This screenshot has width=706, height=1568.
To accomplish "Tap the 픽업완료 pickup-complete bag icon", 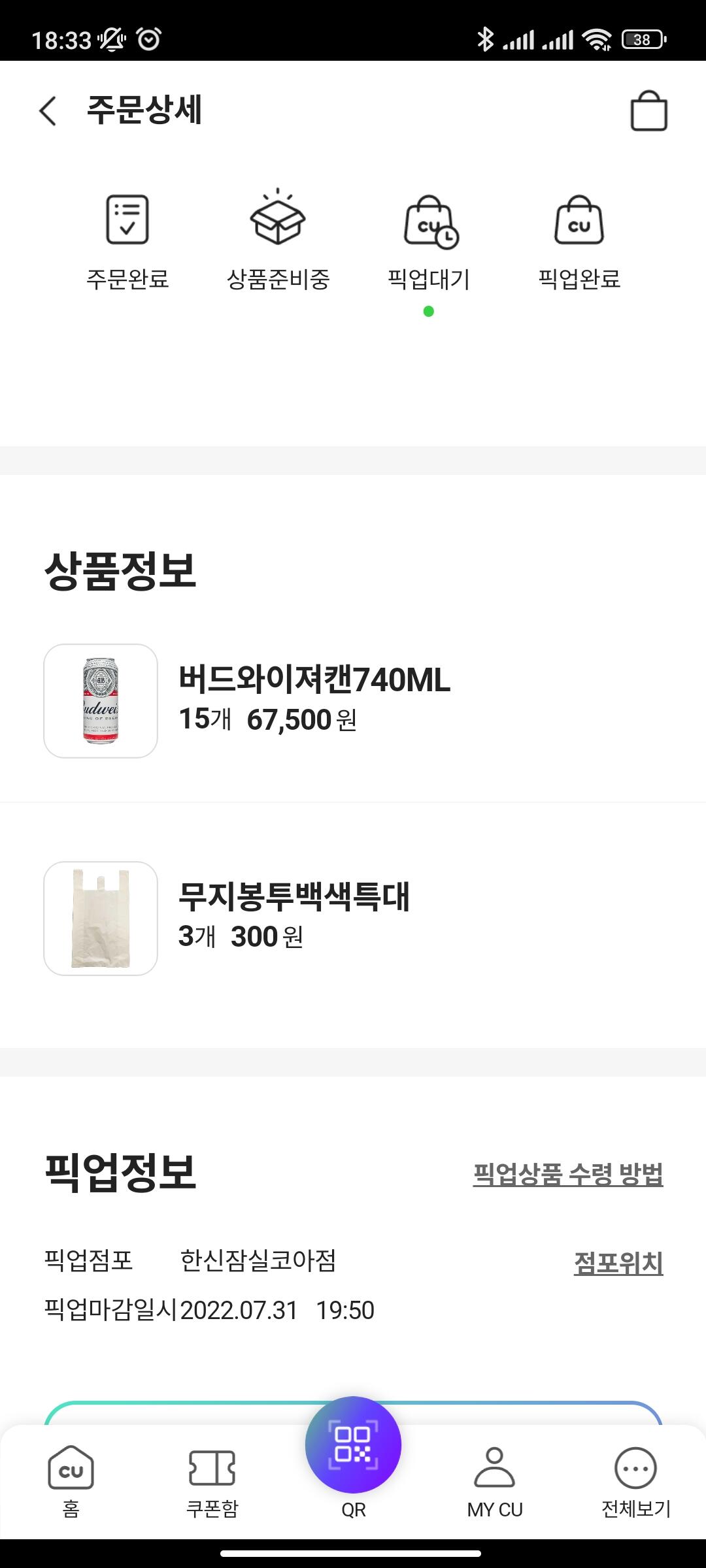I will click(x=579, y=221).
